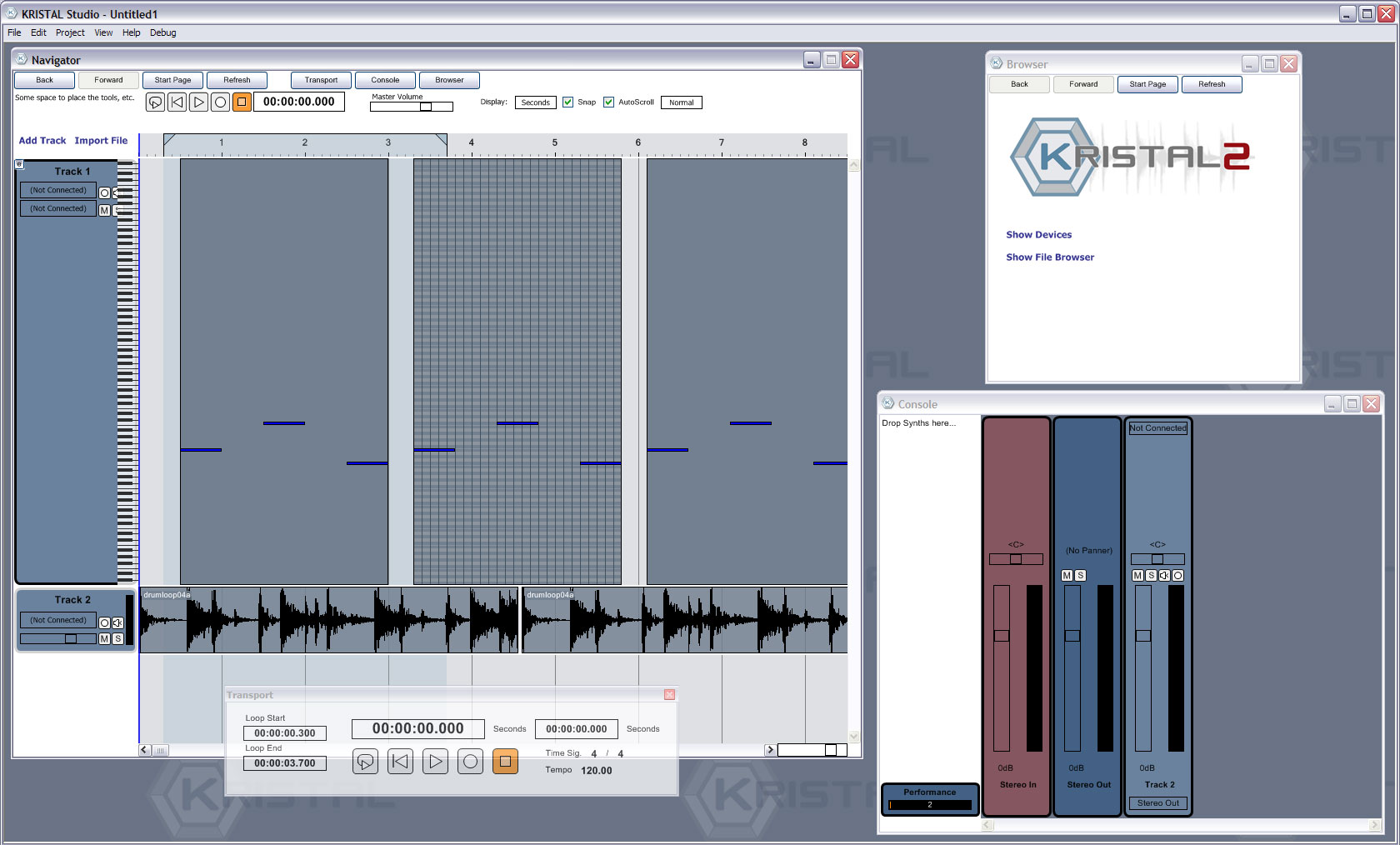
Task: Click orange Stop in Transport panel
Action: [505, 762]
